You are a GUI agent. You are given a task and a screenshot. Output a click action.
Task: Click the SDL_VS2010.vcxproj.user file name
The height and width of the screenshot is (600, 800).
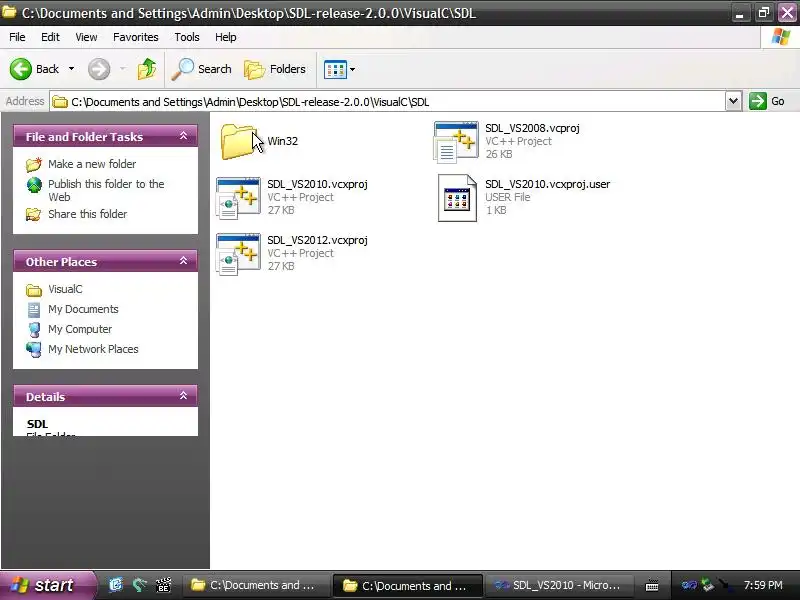pos(547,184)
